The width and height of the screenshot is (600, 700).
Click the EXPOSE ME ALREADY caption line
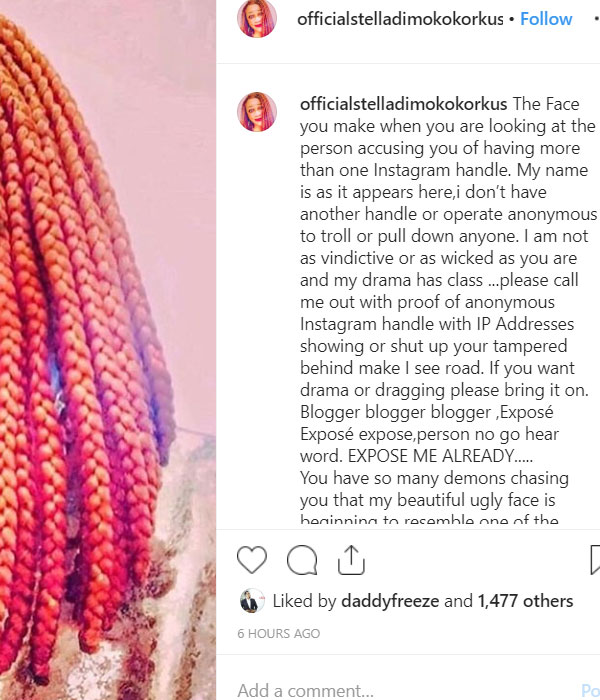coord(417,456)
